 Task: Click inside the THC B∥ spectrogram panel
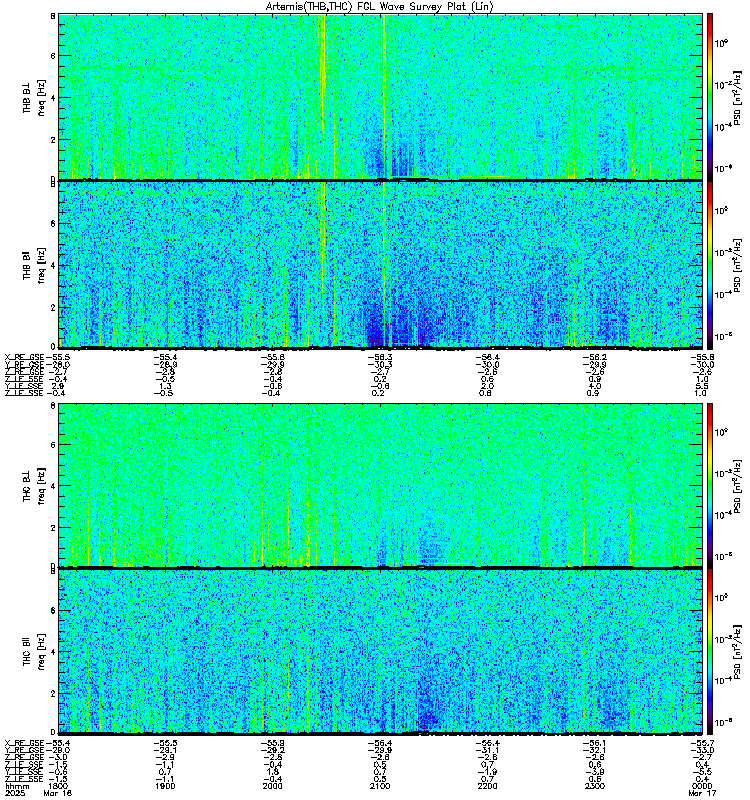tap(381, 652)
